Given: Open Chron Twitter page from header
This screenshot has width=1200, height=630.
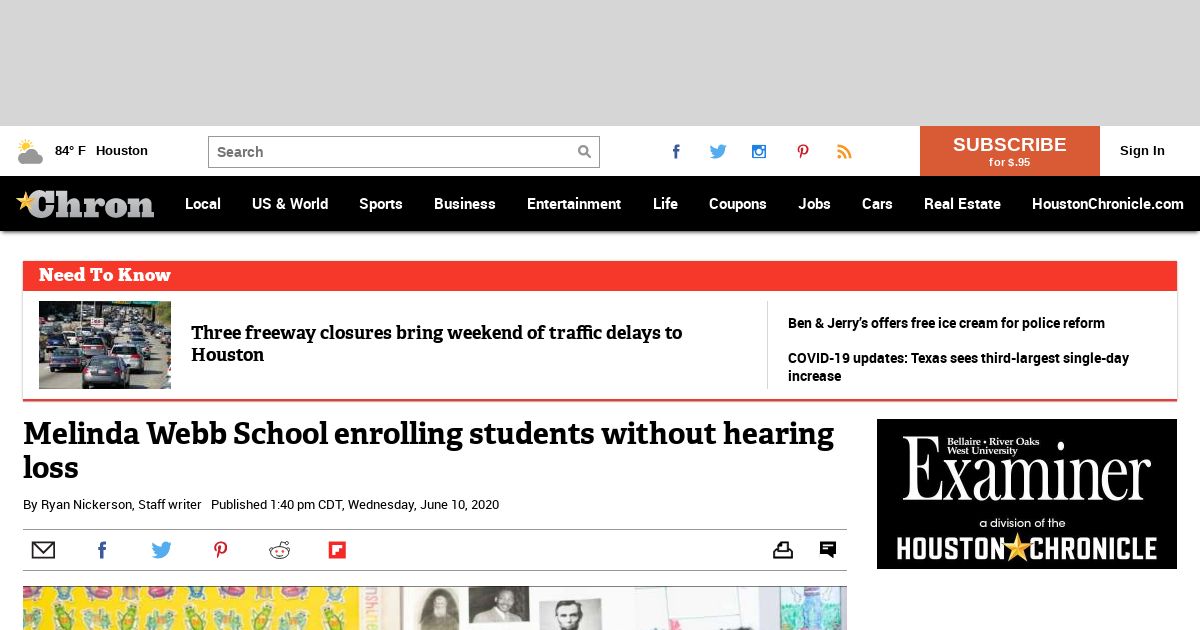Looking at the screenshot, I should pyautogui.click(x=718, y=152).
